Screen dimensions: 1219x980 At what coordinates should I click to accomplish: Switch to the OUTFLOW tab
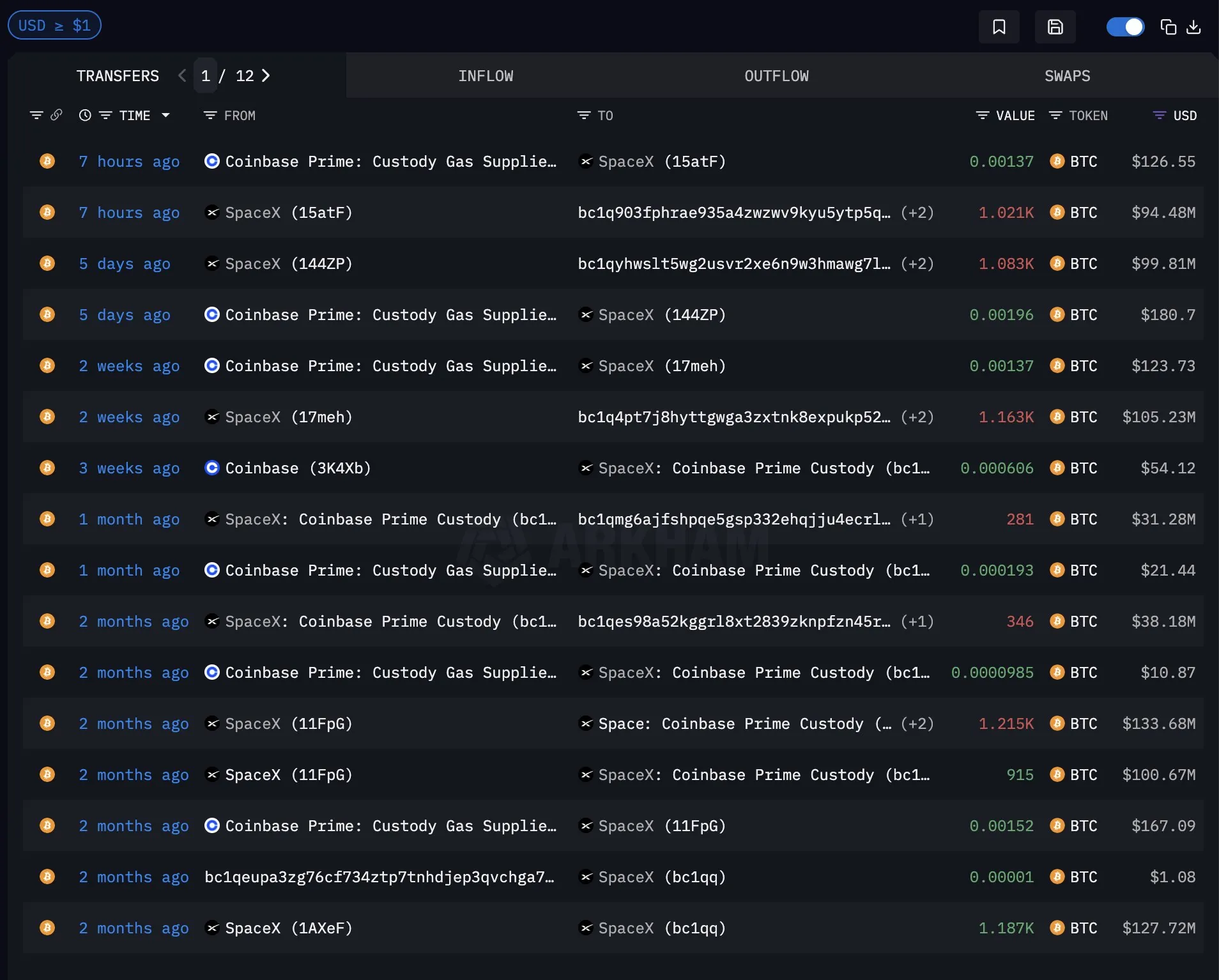point(776,76)
